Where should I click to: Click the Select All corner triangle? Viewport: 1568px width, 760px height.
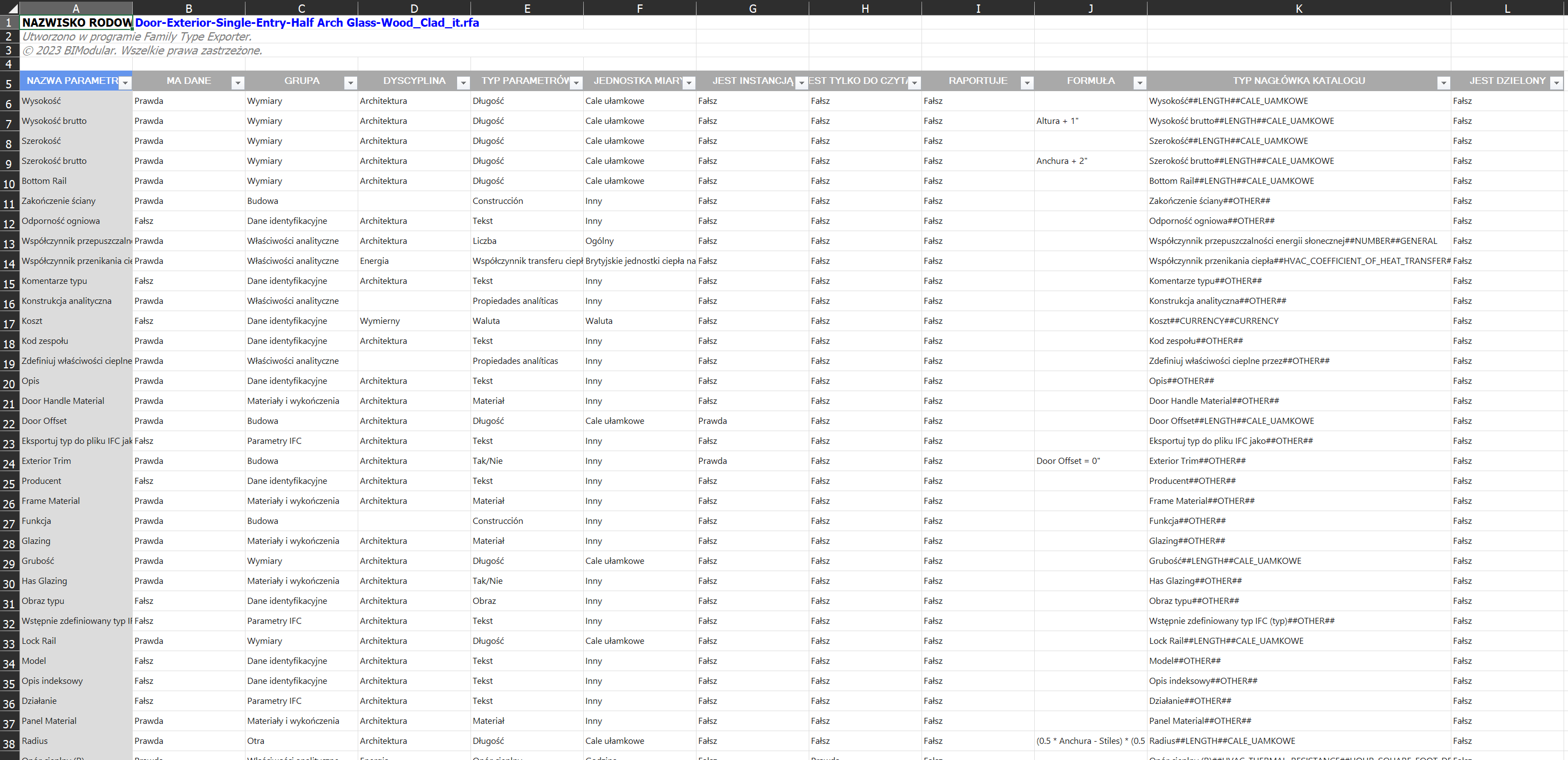tap(12, 8)
